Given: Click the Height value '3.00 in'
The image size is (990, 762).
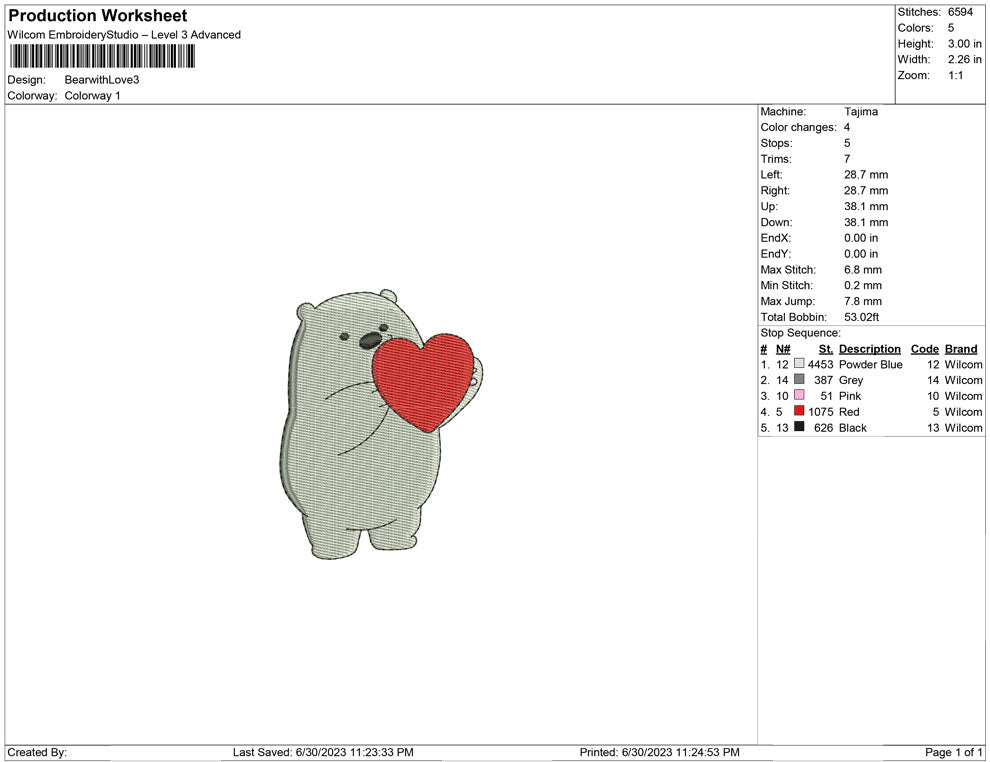Looking at the screenshot, I should tap(965, 44).
